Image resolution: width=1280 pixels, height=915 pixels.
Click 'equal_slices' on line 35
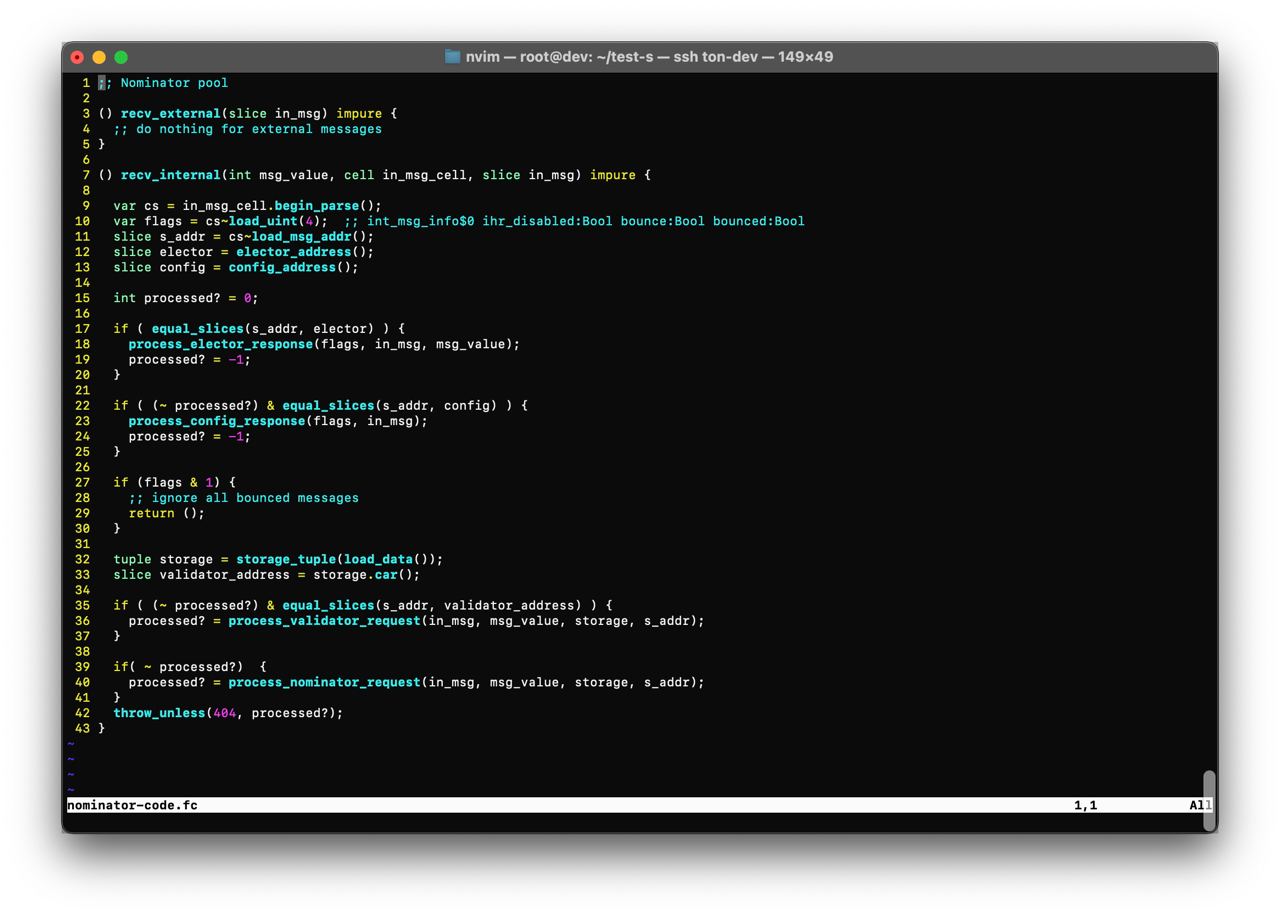point(328,606)
